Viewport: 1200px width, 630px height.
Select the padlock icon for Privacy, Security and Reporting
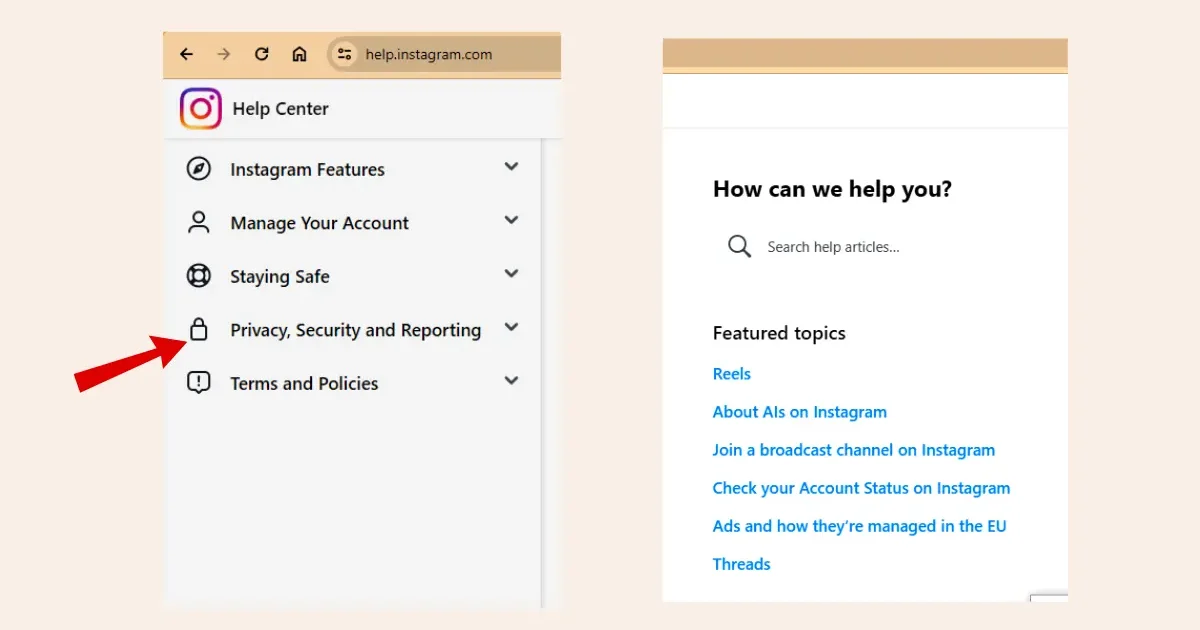pyautogui.click(x=198, y=329)
